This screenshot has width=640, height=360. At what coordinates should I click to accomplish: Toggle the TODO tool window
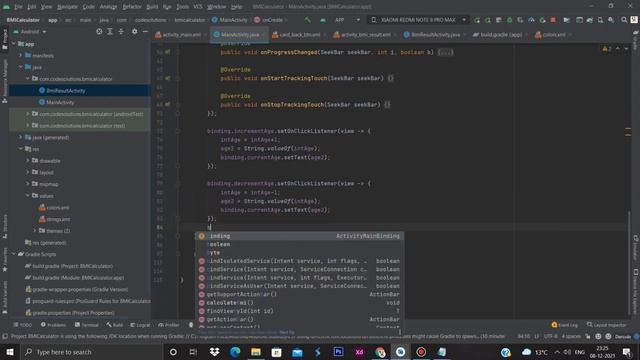click(x=22, y=325)
